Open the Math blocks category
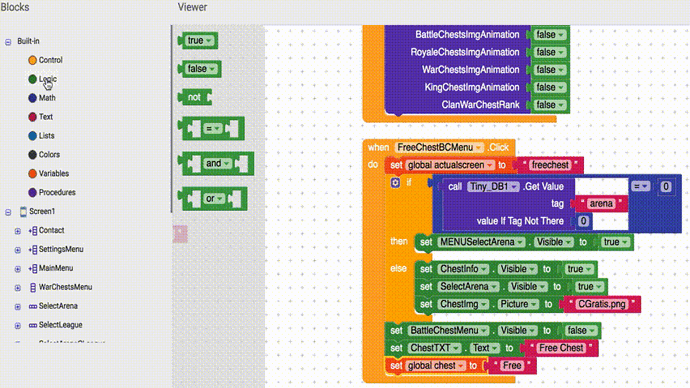690x388 pixels. tap(42, 98)
